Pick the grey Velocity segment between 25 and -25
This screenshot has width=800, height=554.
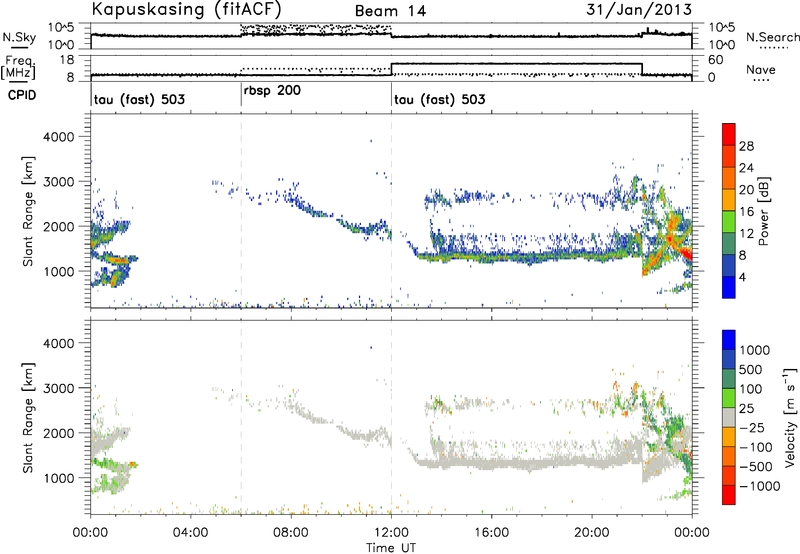(x=729, y=417)
